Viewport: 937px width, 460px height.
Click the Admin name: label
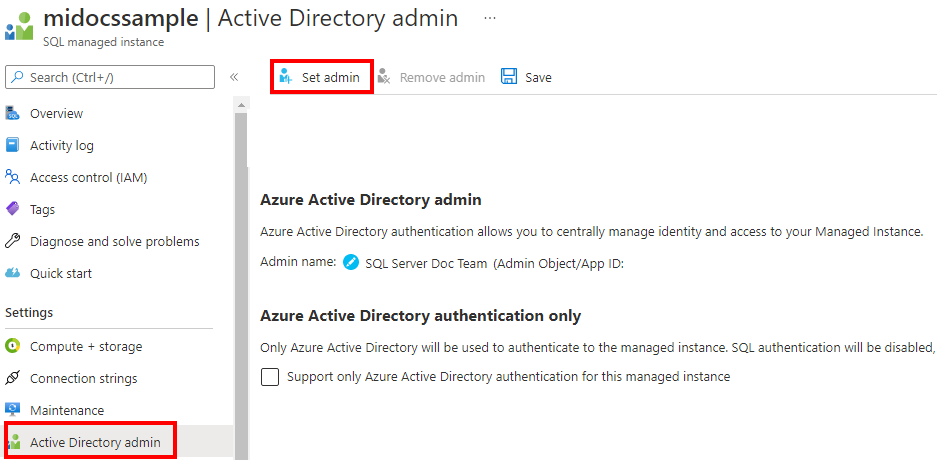tap(299, 262)
